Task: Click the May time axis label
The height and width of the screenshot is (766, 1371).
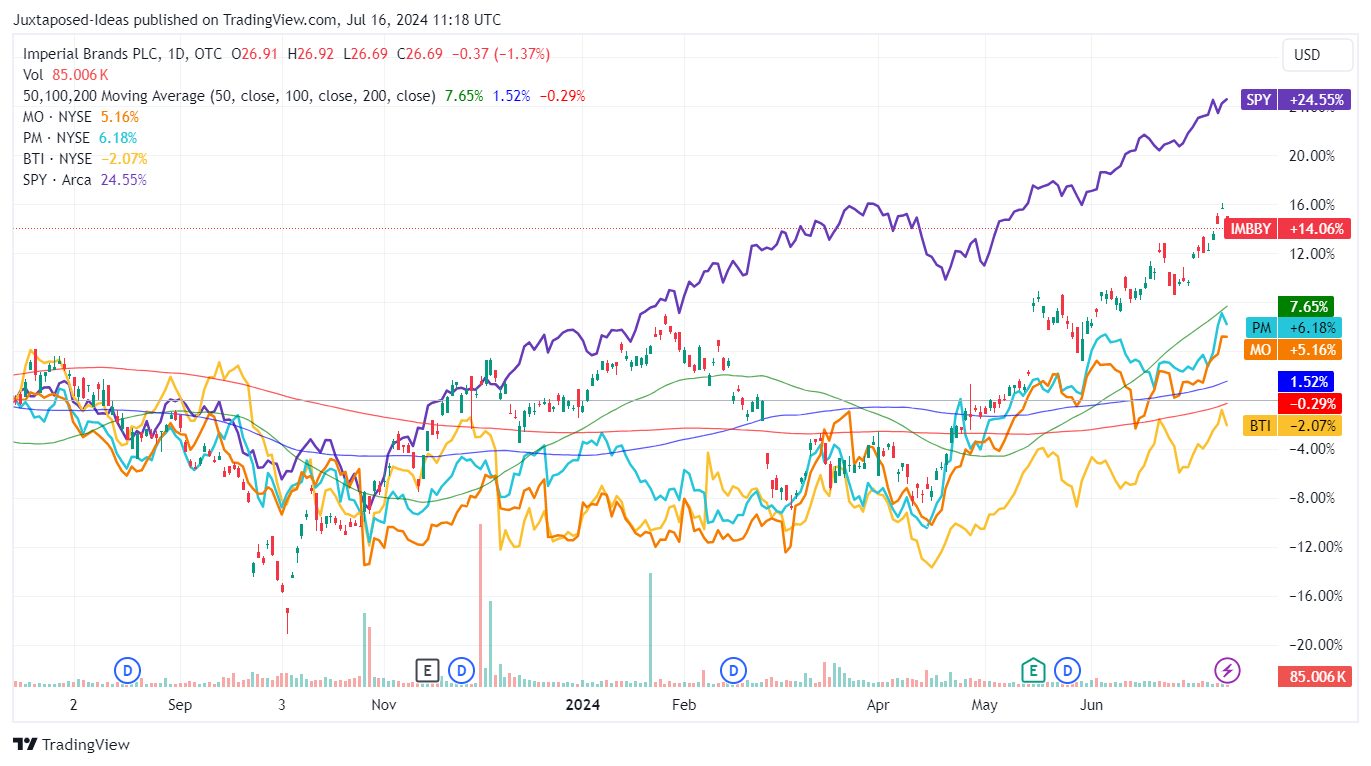Action: pos(985,705)
